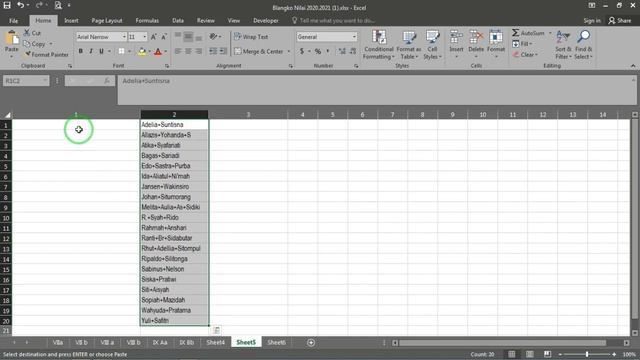This screenshot has width=640, height=360.
Task: Click Increase Decimal icon
Action: pos(342,51)
